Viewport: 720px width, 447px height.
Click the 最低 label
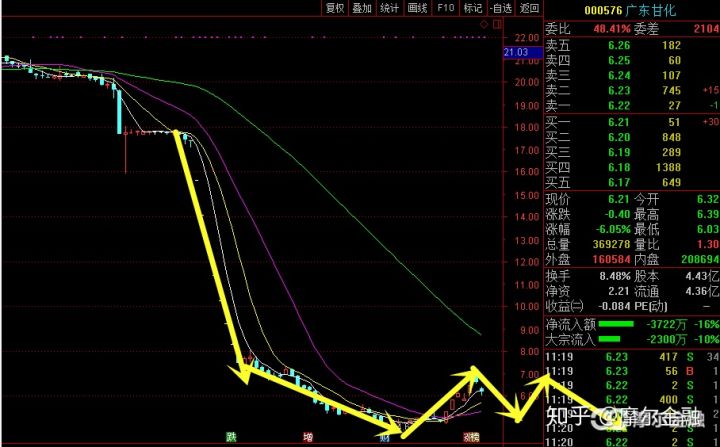pyautogui.click(x=647, y=229)
